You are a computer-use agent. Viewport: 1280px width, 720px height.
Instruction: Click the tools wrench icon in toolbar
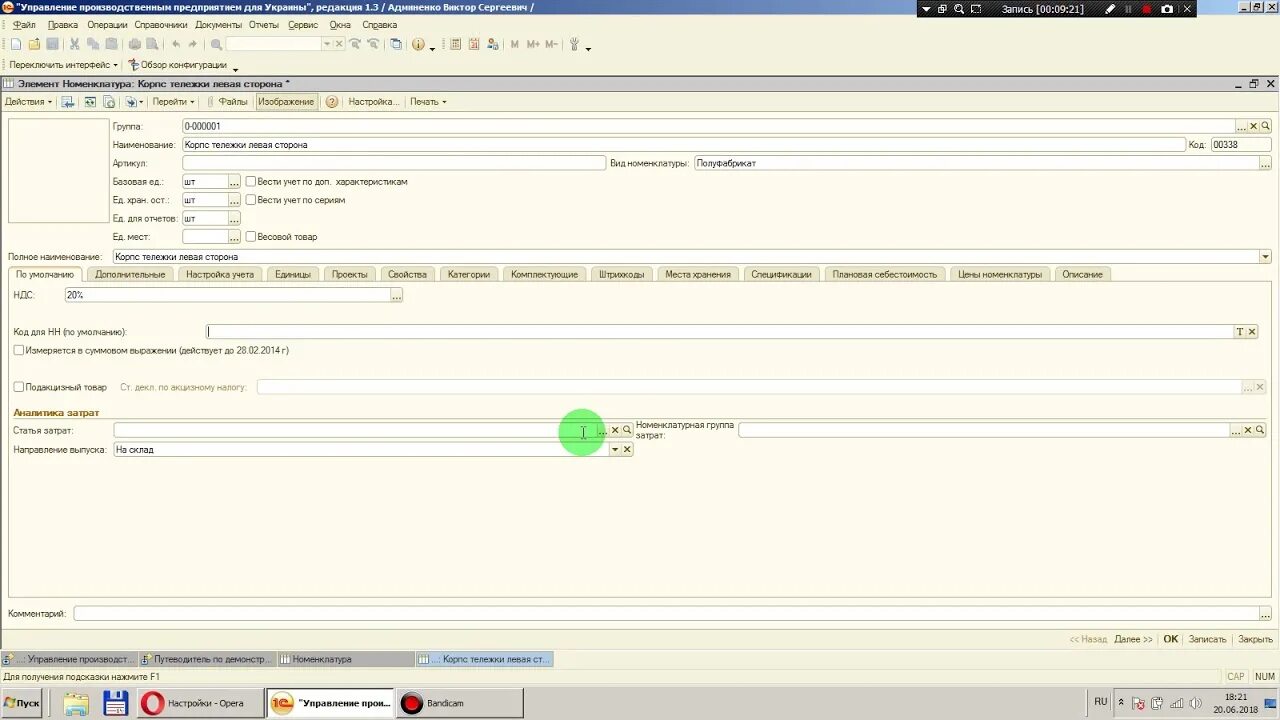point(574,44)
